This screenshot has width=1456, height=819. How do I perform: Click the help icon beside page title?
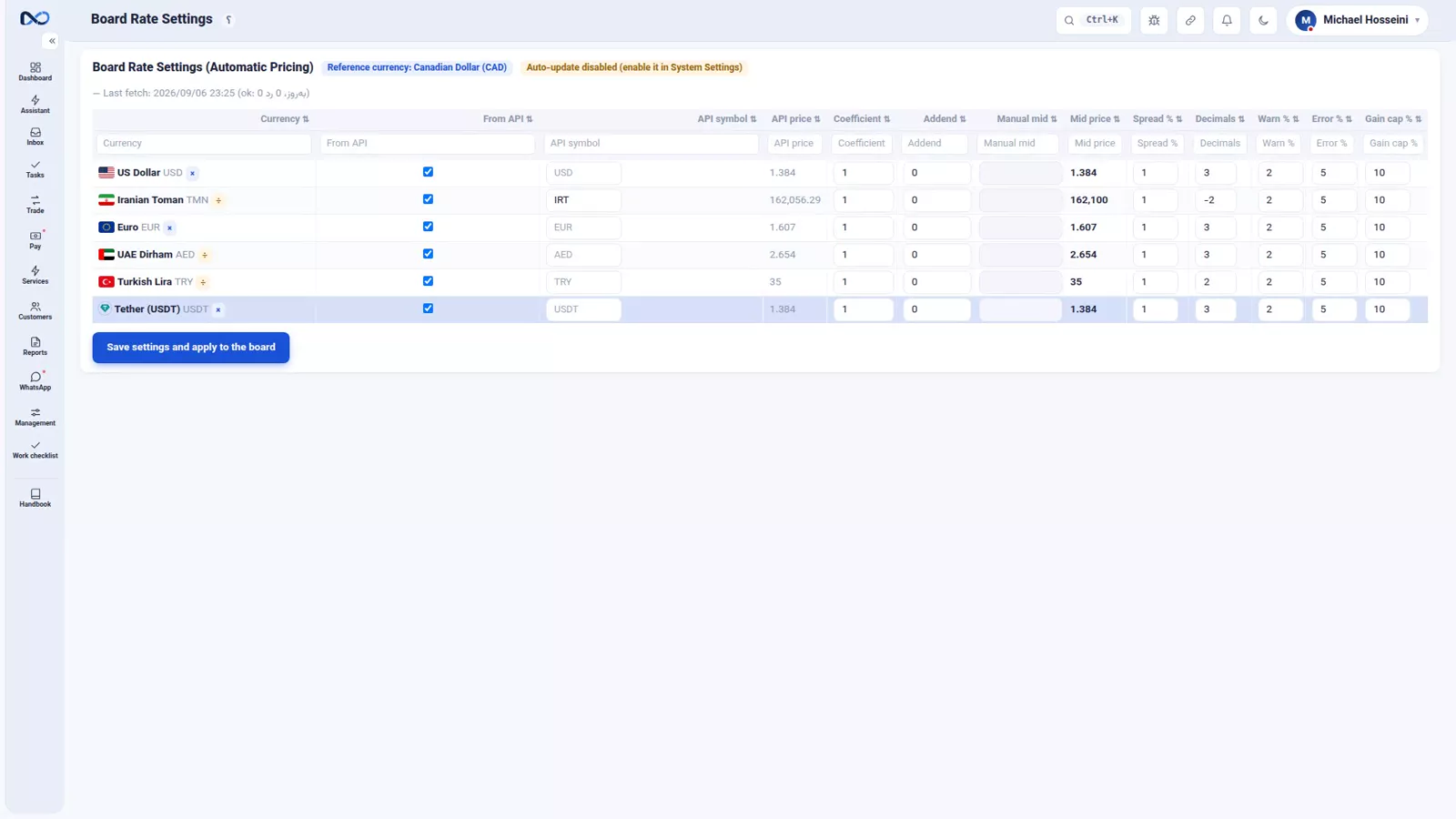coord(228,20)
